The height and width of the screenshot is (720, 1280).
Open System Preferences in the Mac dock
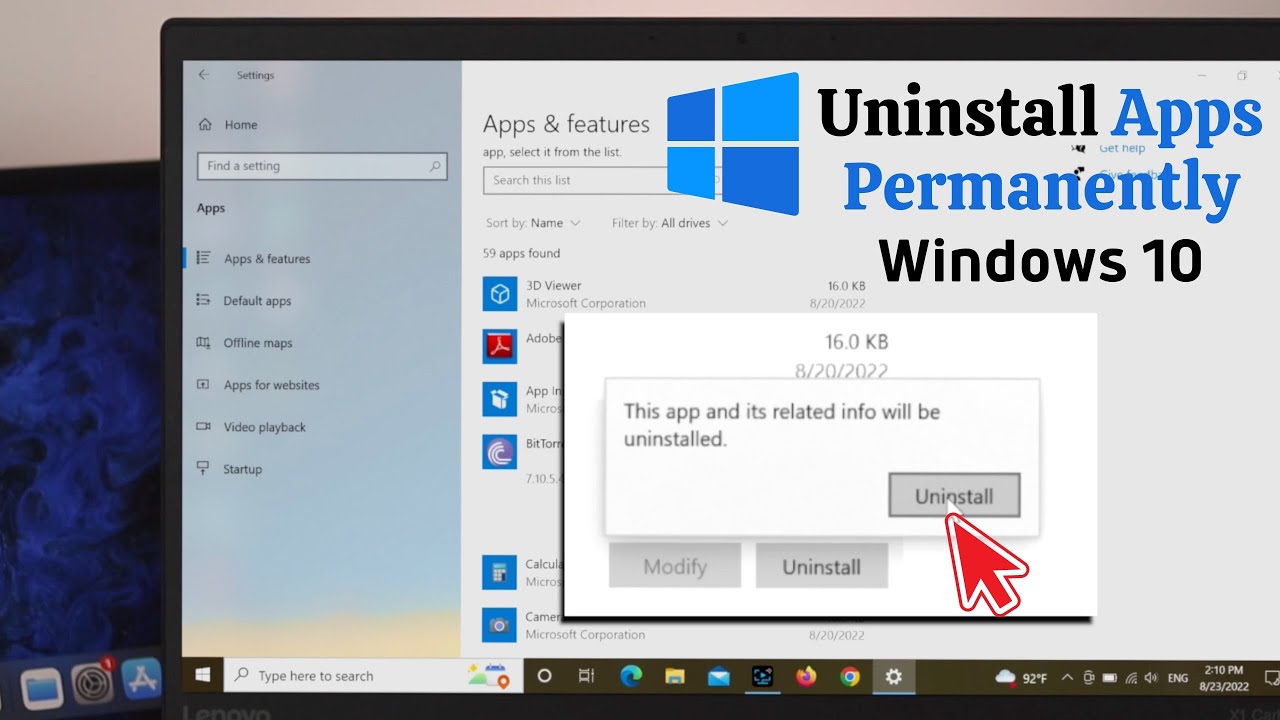pos(92,683)
